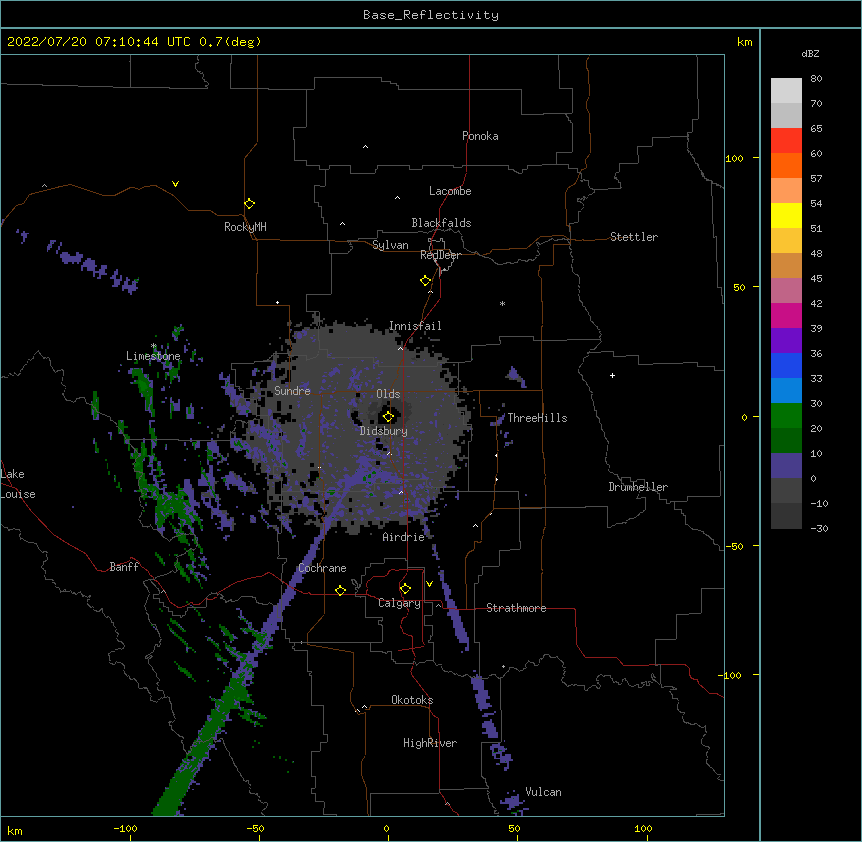Select the Banff label
This screenshot has height=842, width=862.
click(124, 567)
